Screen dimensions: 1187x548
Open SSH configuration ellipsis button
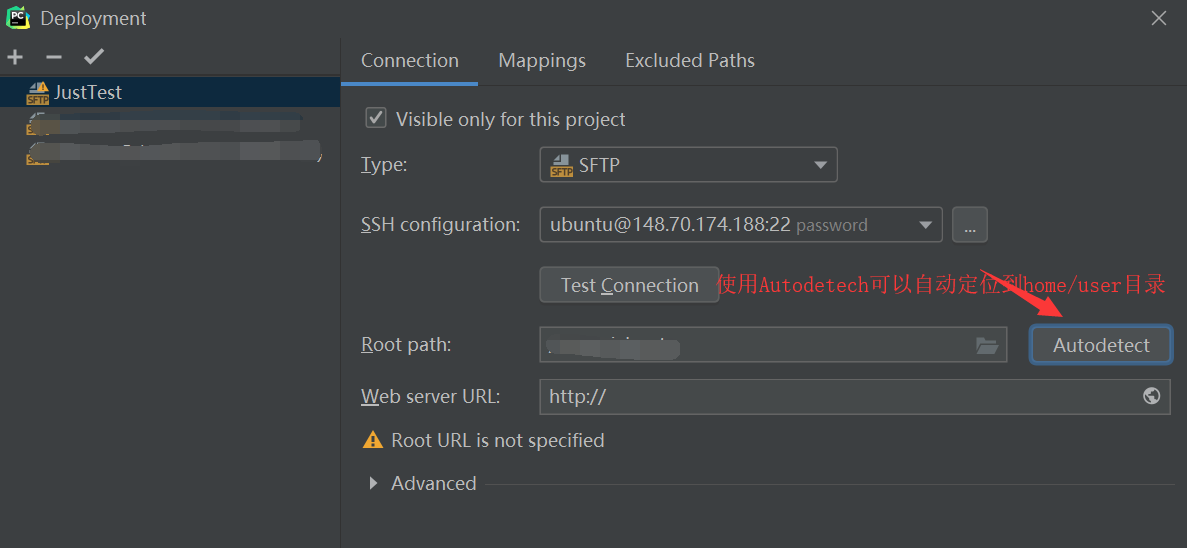[970, 225]
